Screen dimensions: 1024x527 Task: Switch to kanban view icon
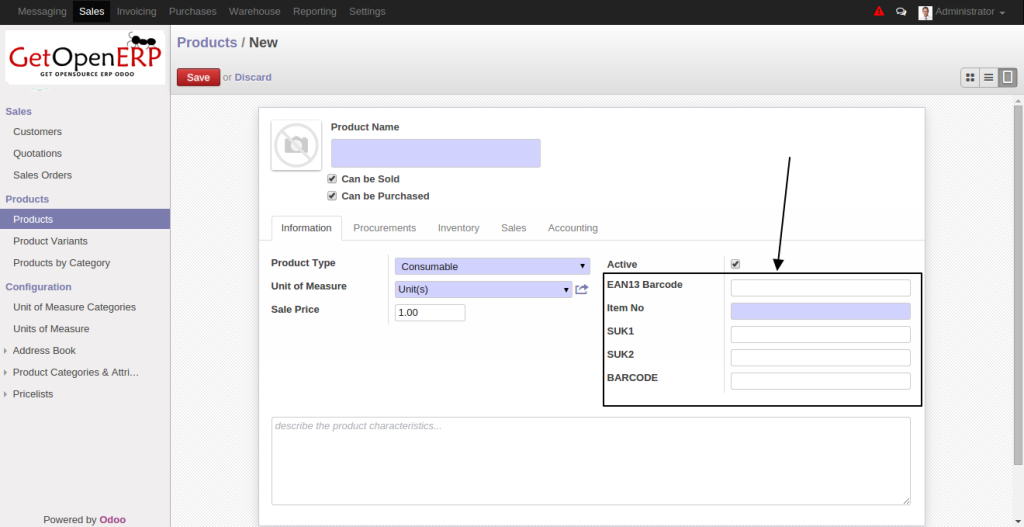click(x=969, y=77)
